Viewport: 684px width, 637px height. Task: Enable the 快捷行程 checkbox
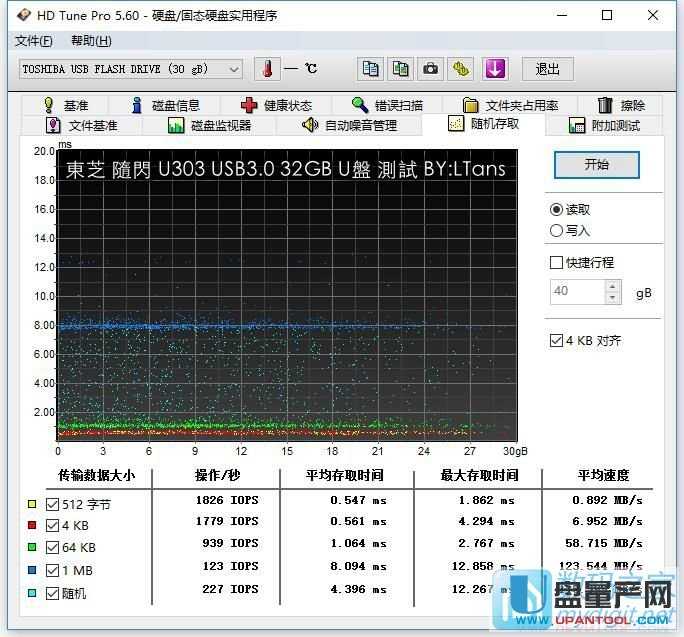(x=557, y=262)
